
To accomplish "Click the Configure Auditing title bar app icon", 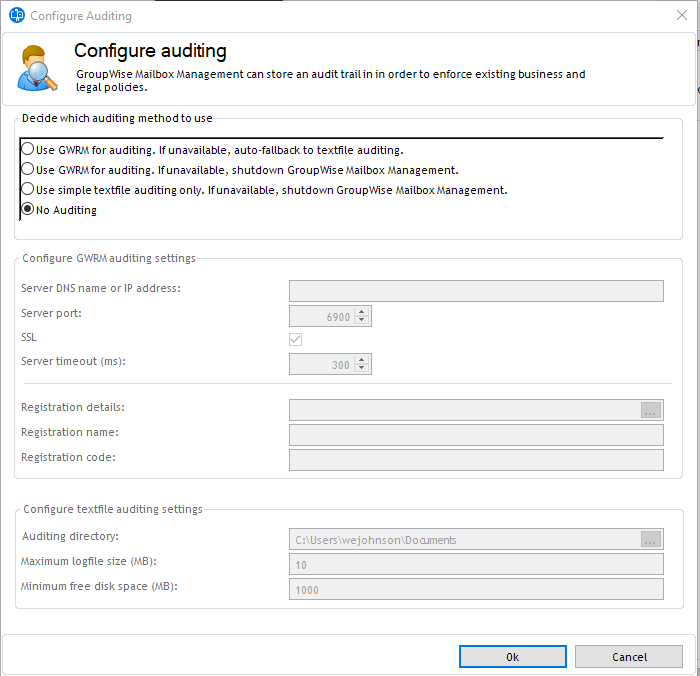I will 16,16.
